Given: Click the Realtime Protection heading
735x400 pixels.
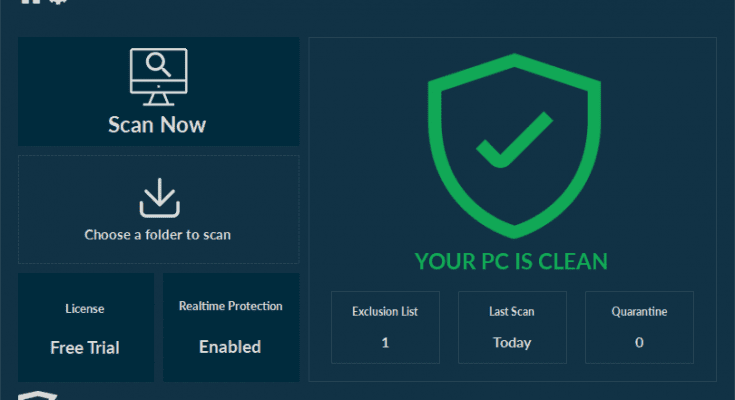Looking at the screenshot, I should pos(230,306).
